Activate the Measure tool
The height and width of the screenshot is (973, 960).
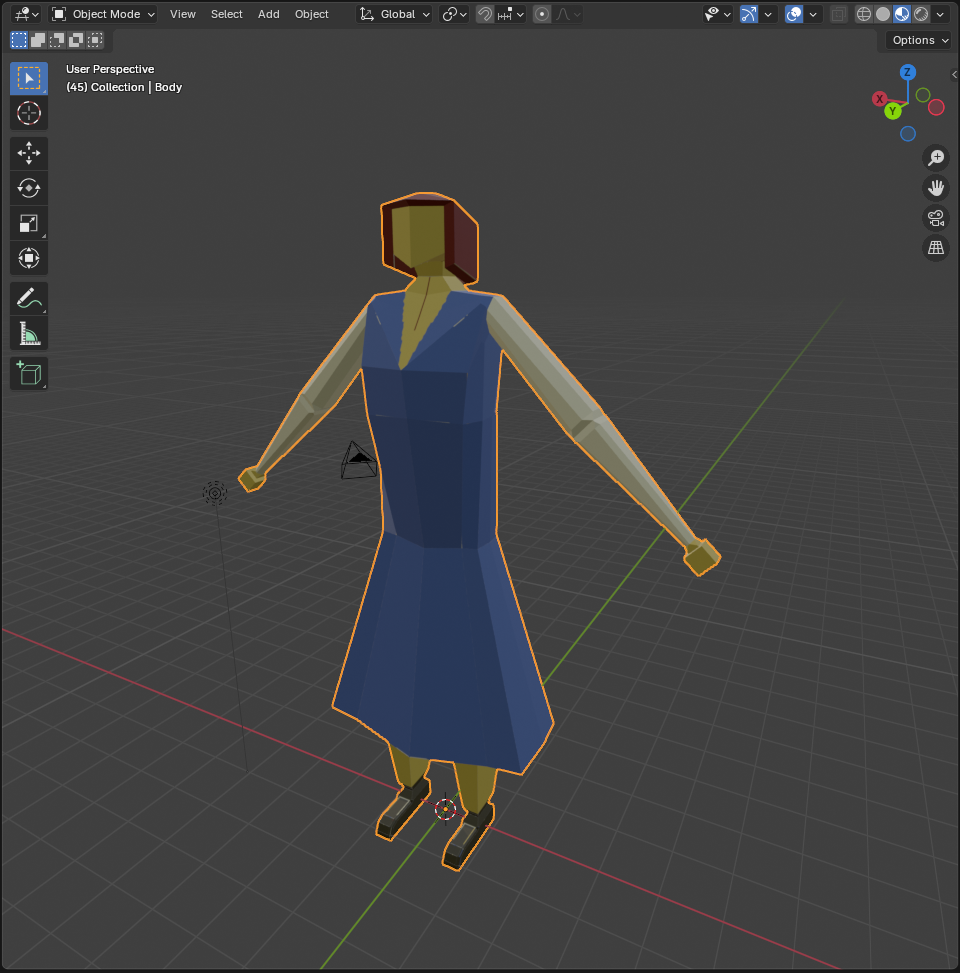pos(29,333)
